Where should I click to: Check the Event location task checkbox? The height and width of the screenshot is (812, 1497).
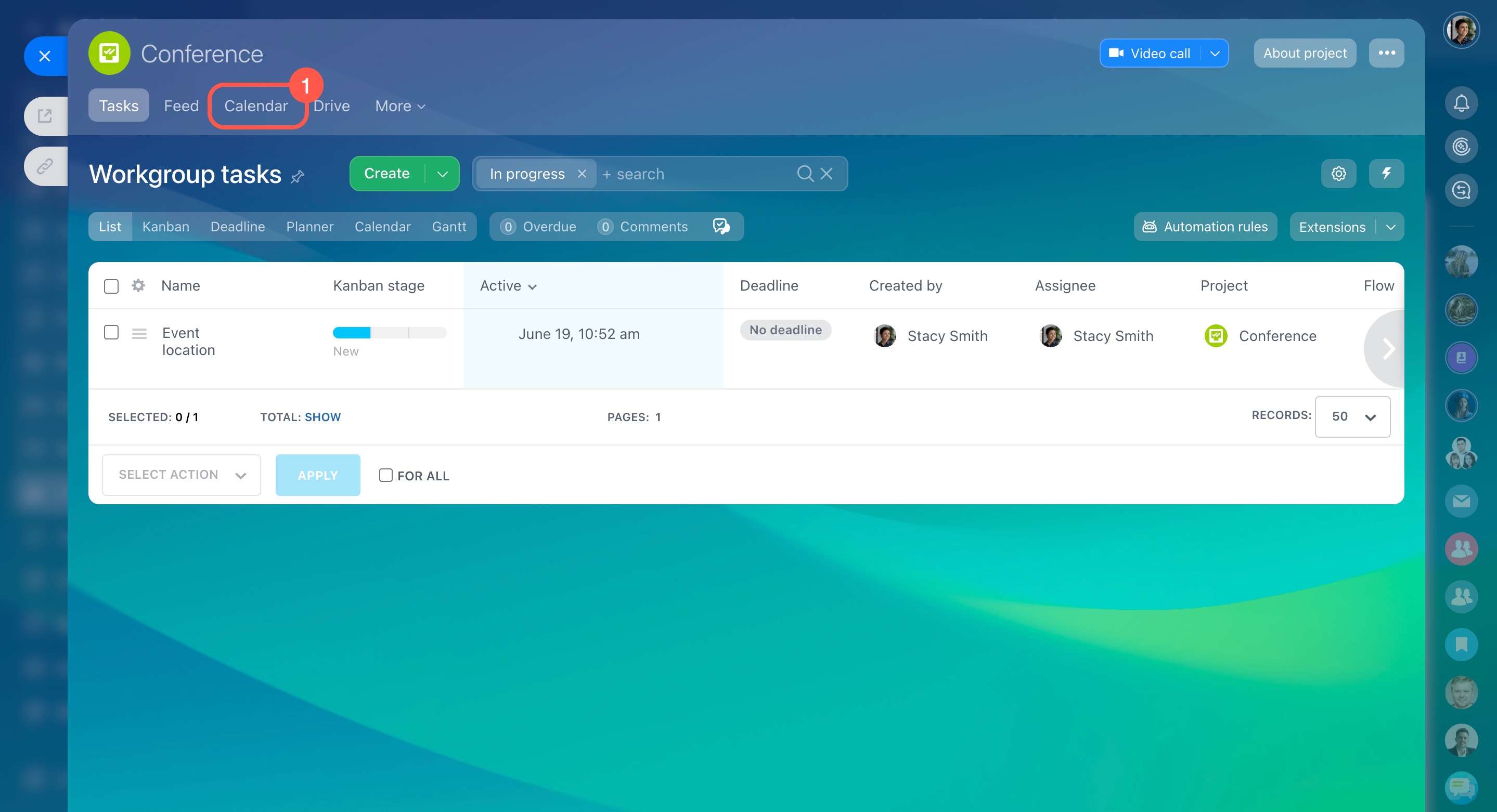click(111, 332)
